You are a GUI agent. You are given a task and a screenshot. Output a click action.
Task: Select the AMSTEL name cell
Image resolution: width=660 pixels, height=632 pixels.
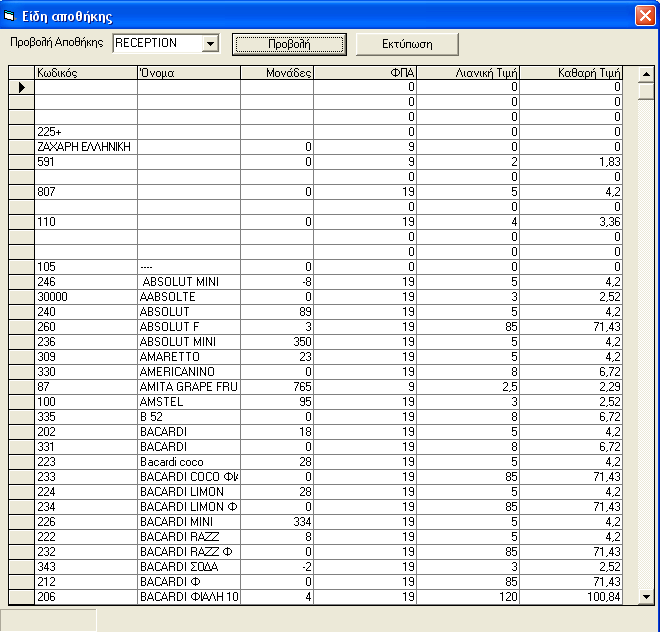click(189, 402)
